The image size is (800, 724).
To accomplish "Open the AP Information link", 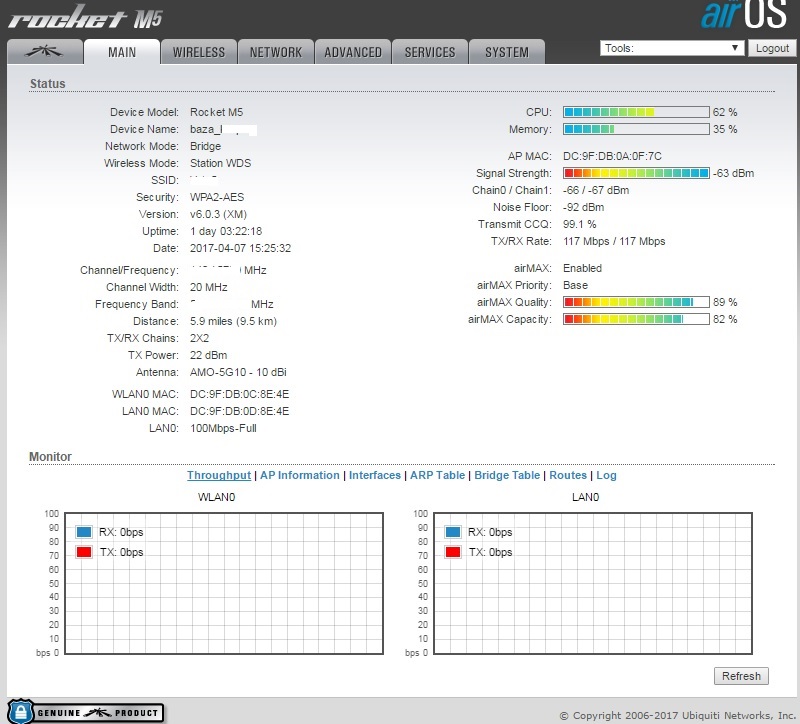I will 299,475.
